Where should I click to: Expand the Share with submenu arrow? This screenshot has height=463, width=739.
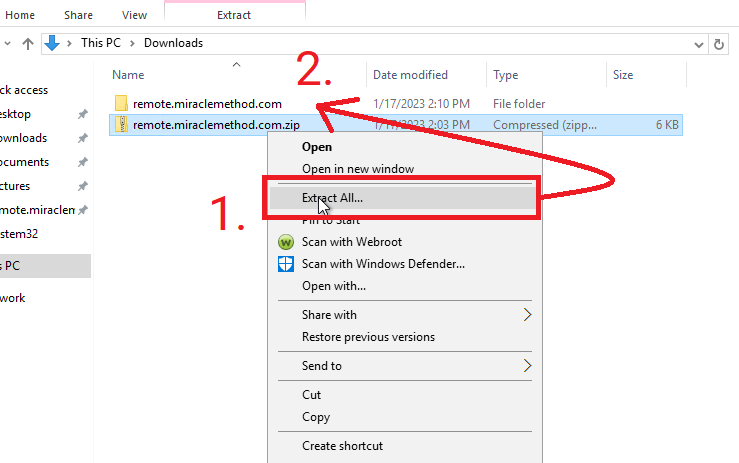pos(527,315)
